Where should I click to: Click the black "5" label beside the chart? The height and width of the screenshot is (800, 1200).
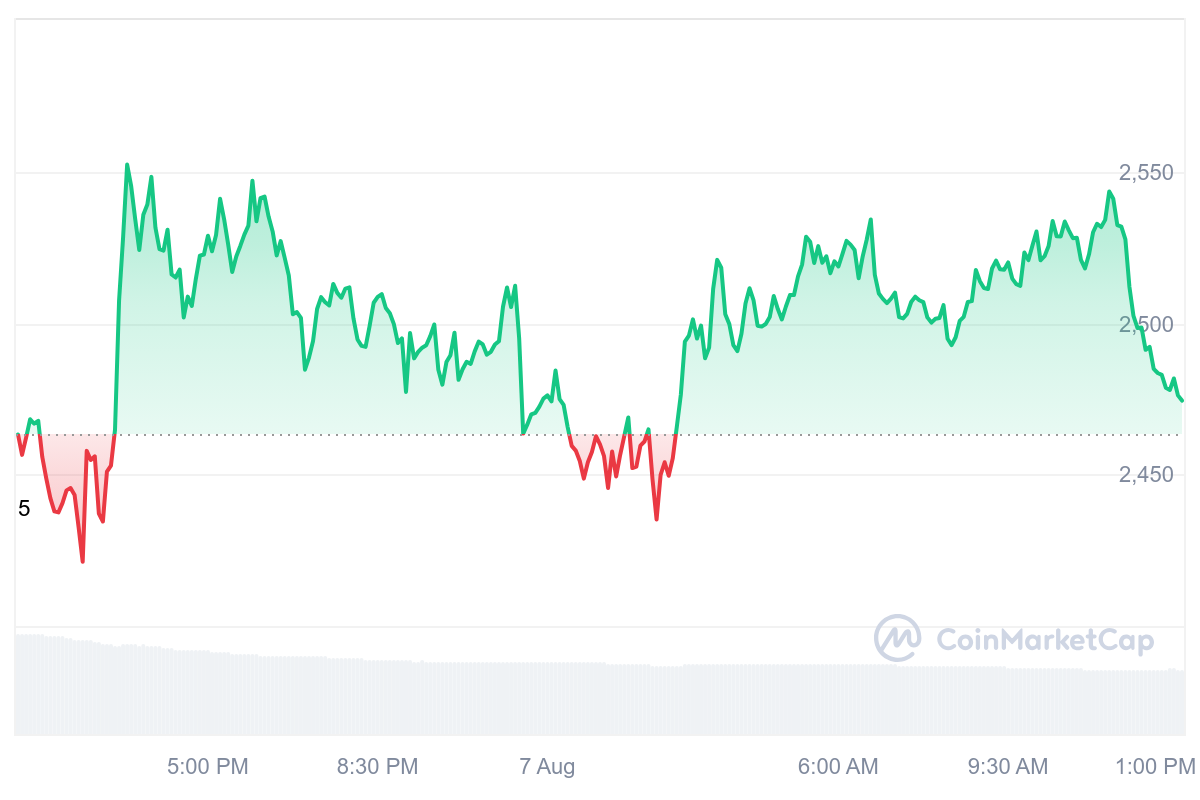pos(24,509)
